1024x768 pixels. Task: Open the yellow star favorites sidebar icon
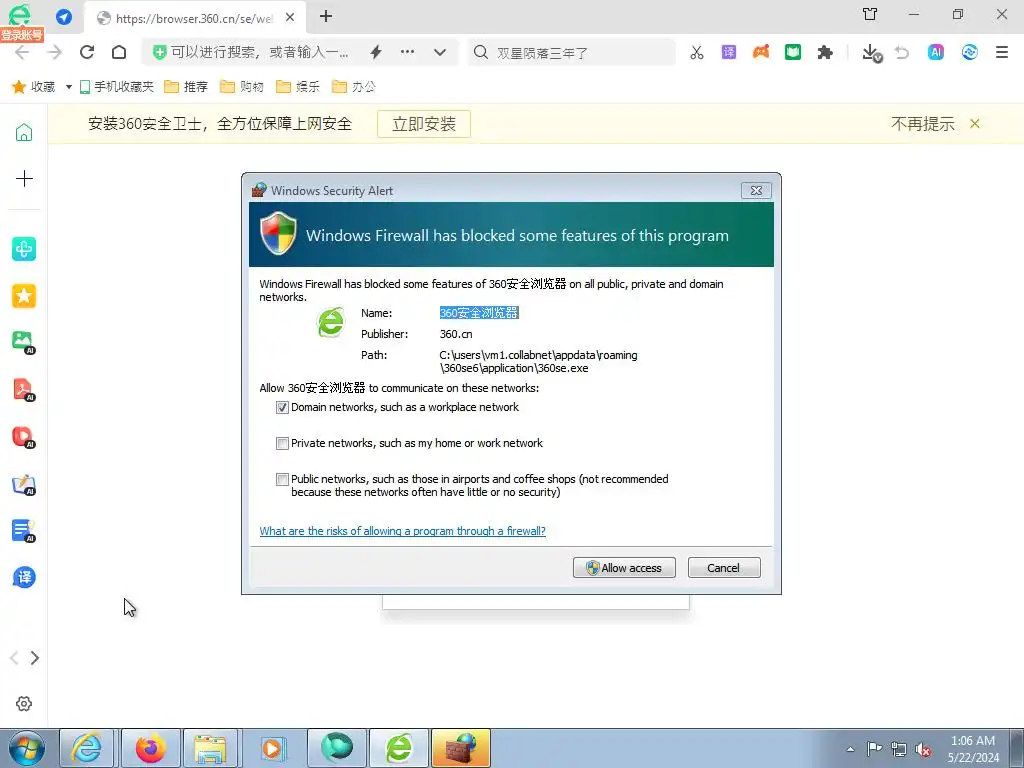pos(24,296)
